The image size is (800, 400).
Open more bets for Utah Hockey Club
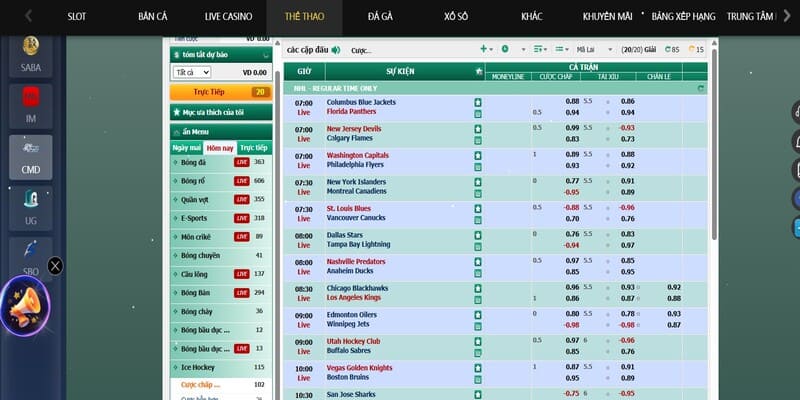[x=478, y=341]
